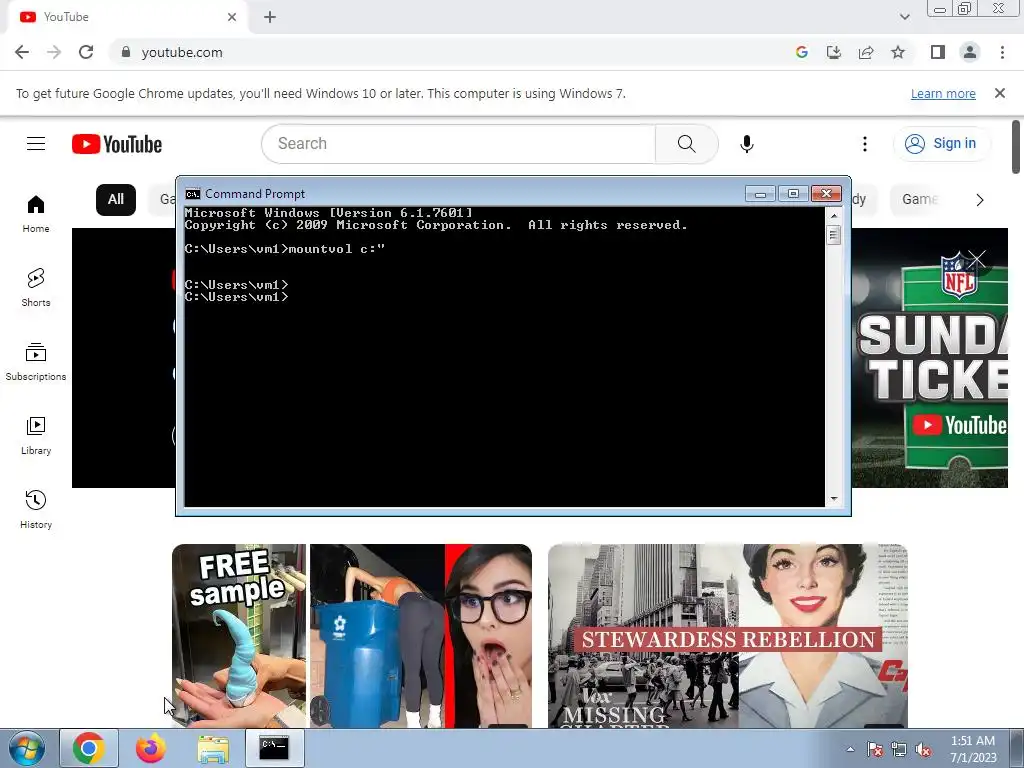Show hidden tray icons arrow

click(x=850, y=749)
